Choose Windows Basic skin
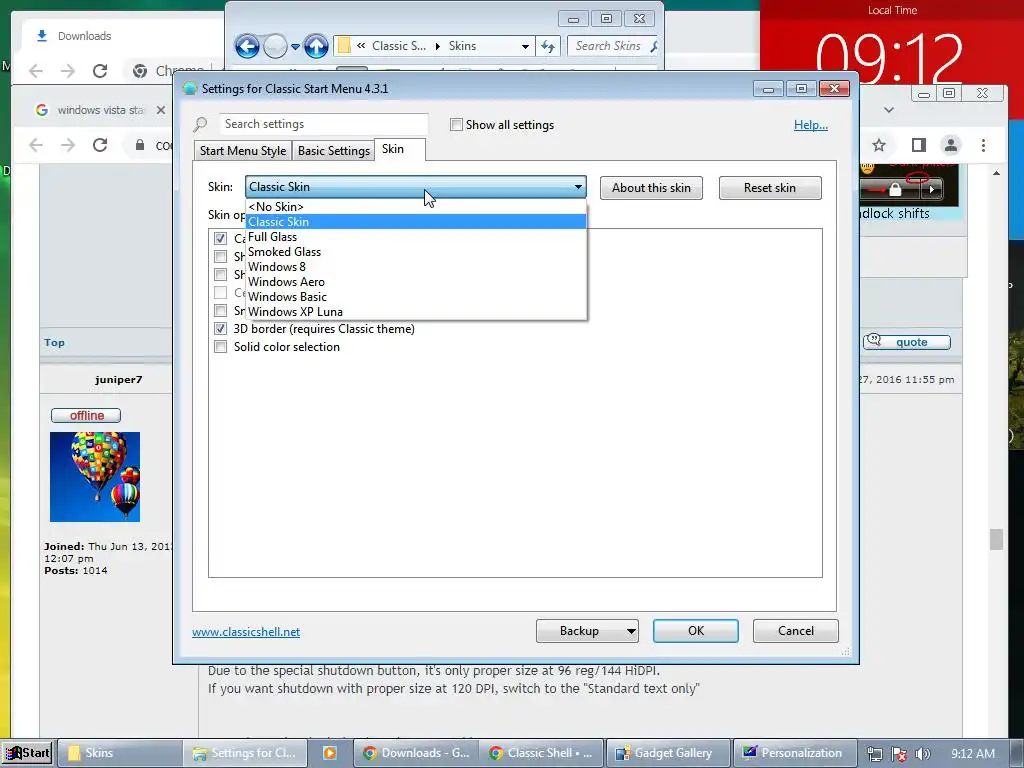Screen dimensions: 1024x768 [x=416, y=296]
